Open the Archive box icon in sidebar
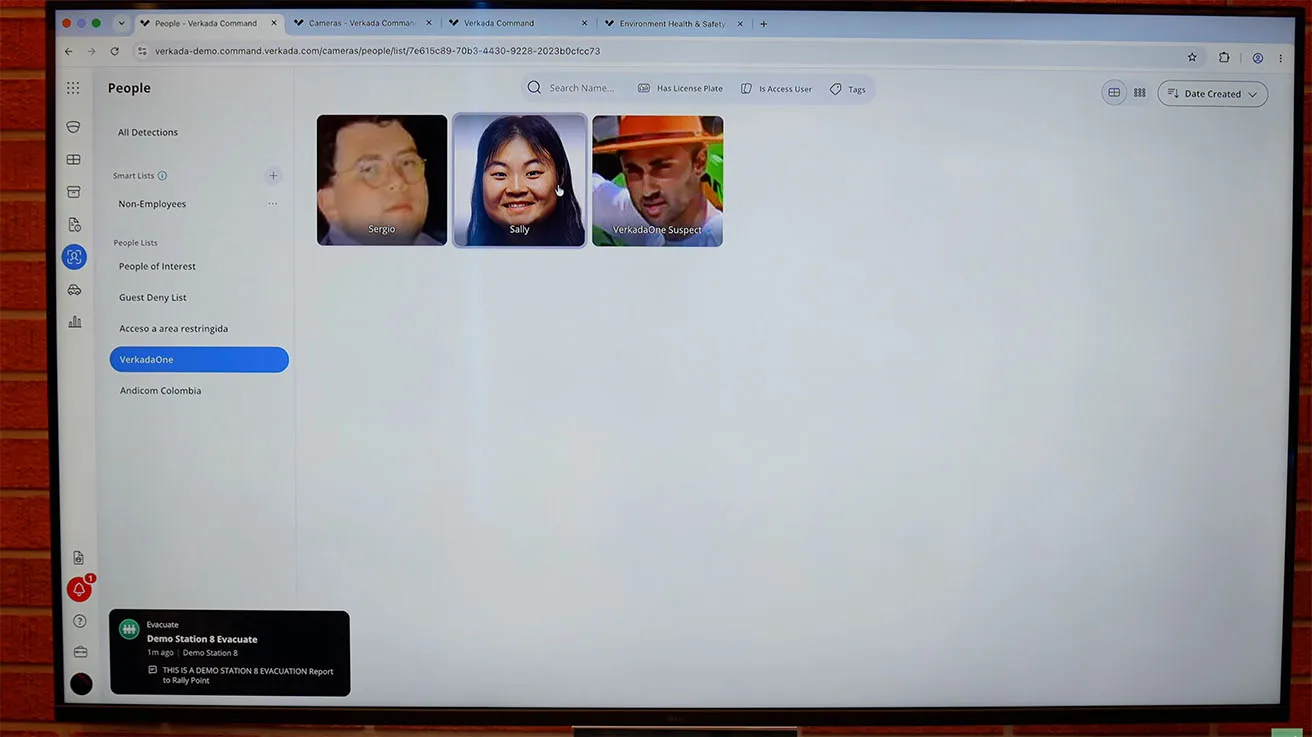 pos(73,191)
